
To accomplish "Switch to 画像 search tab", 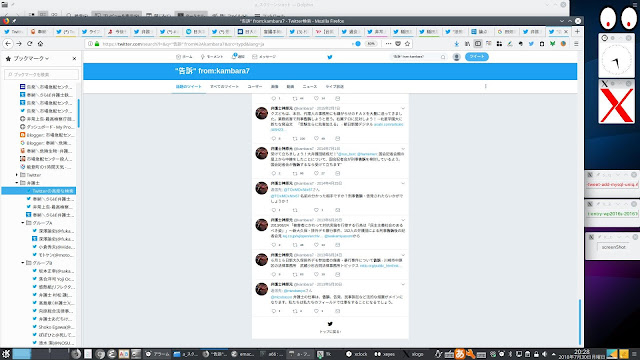I will pyautogui.click(x=274, y=87).
